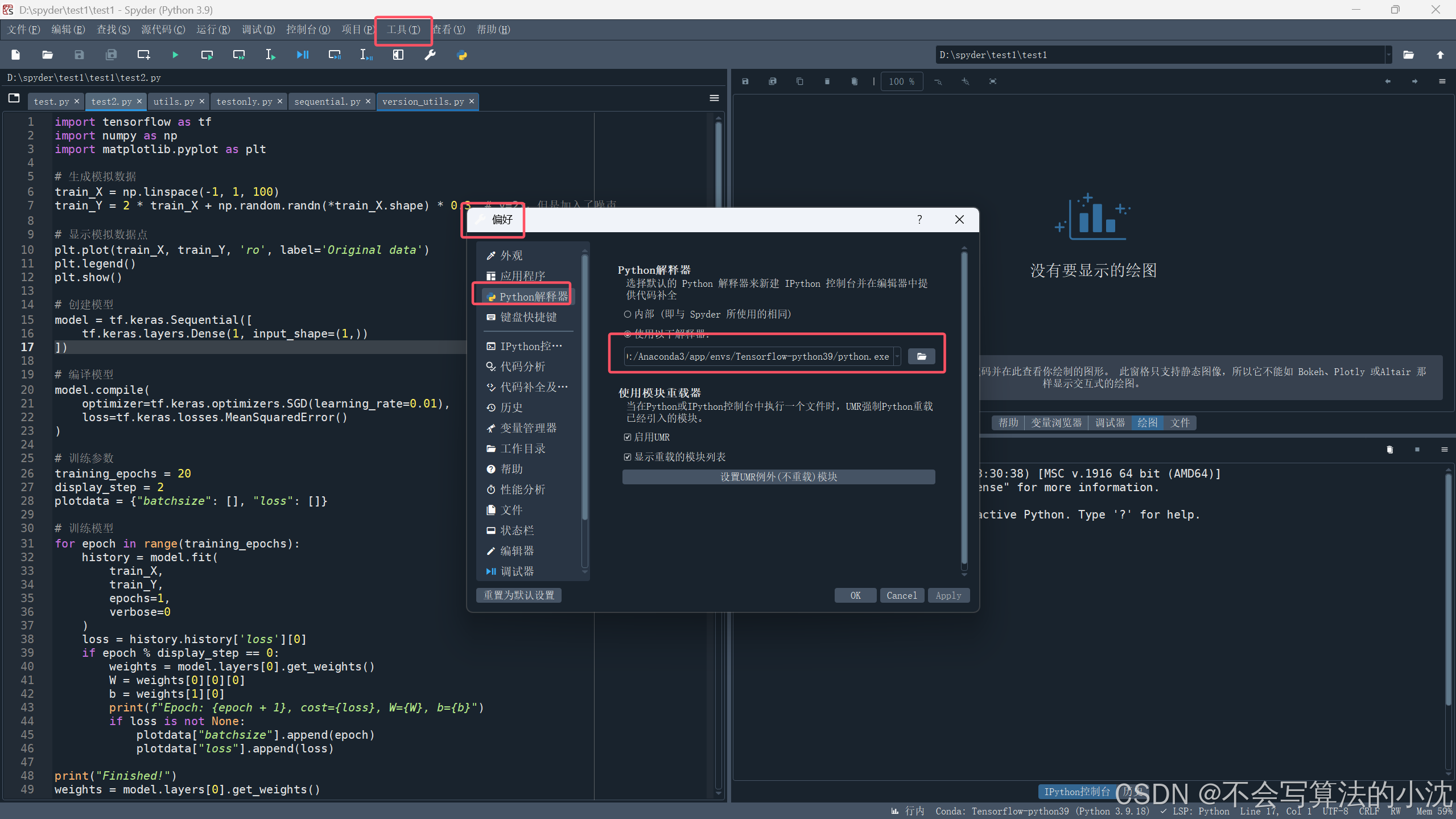The width and height of the screenshot is (1456, 819).
Task: Switch to the sequential.py editor tab
Action: tap(327, 101)
